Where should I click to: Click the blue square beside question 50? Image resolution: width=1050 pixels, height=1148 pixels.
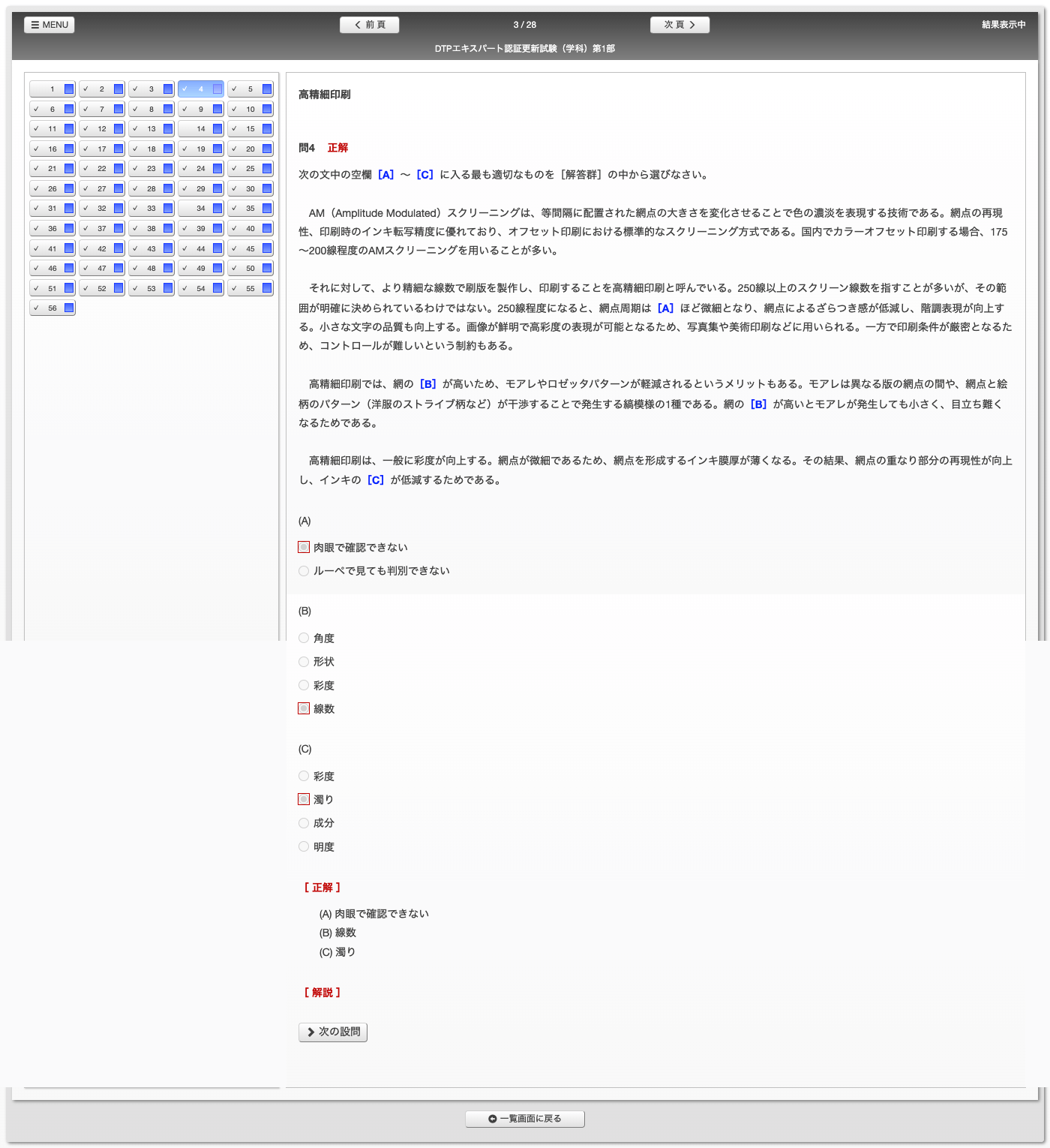[x=267, y=268]
